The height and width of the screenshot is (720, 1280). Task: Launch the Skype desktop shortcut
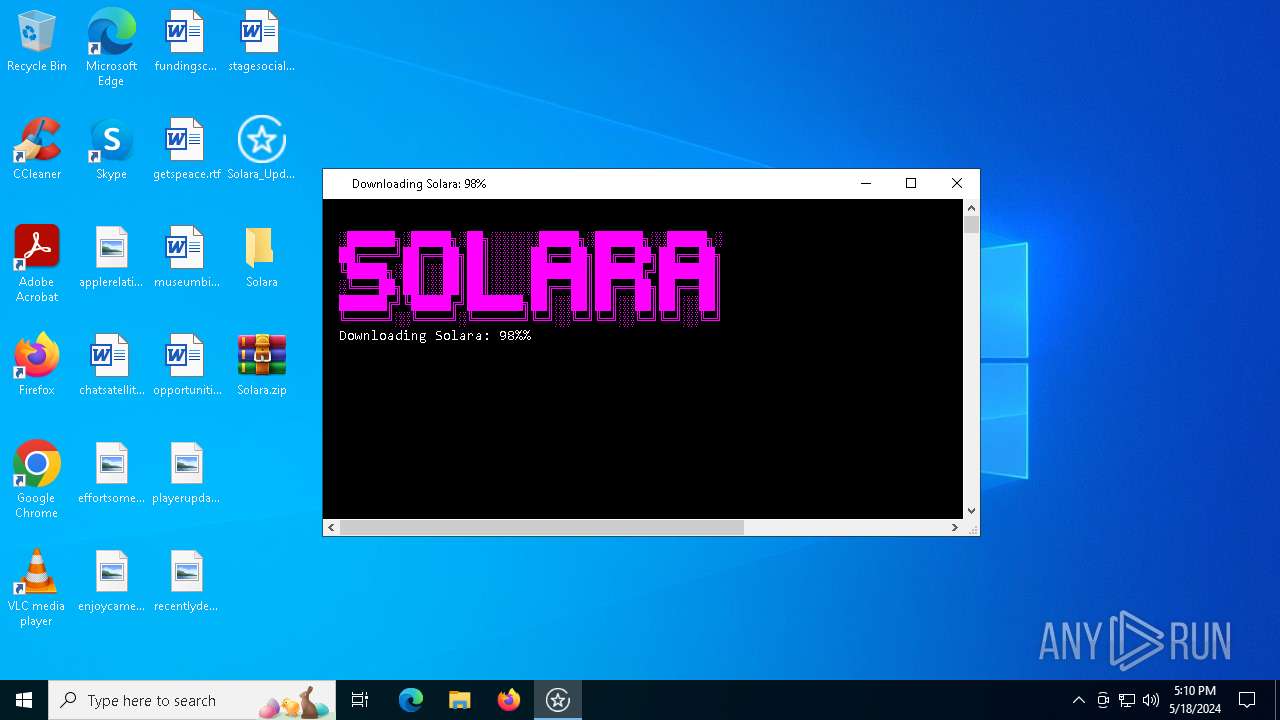[x=111, y=150]
